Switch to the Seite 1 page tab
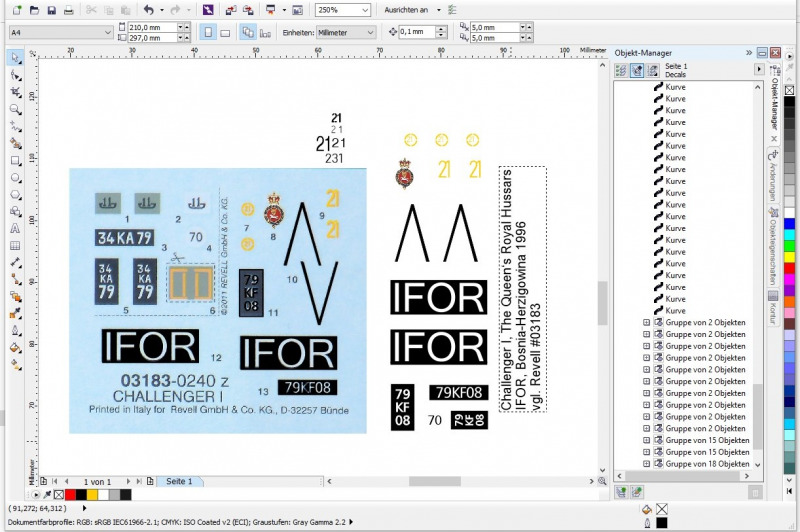800x532 pixels. coord(179,481)
